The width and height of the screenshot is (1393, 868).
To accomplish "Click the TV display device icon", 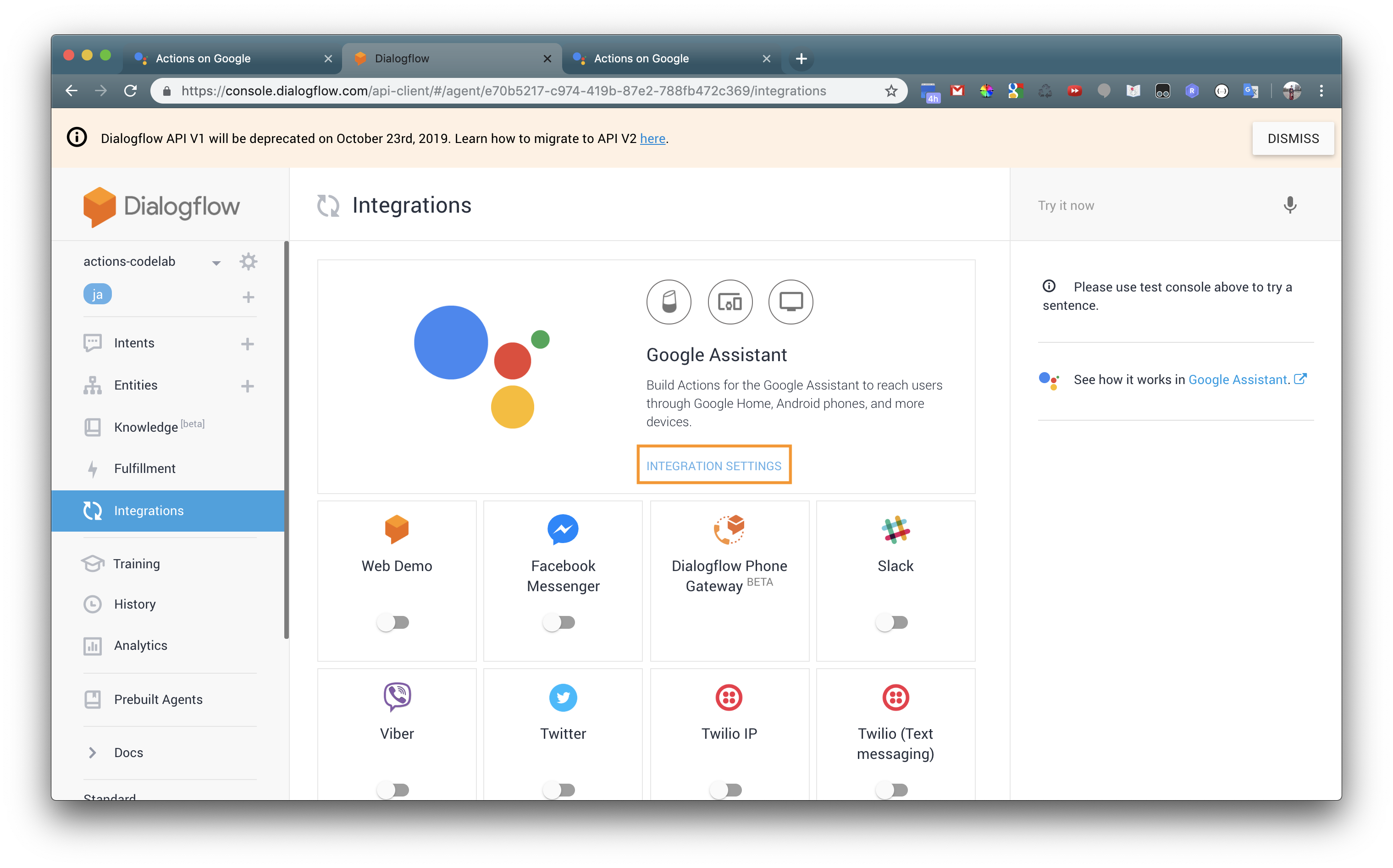I will (x=790, y=302).
